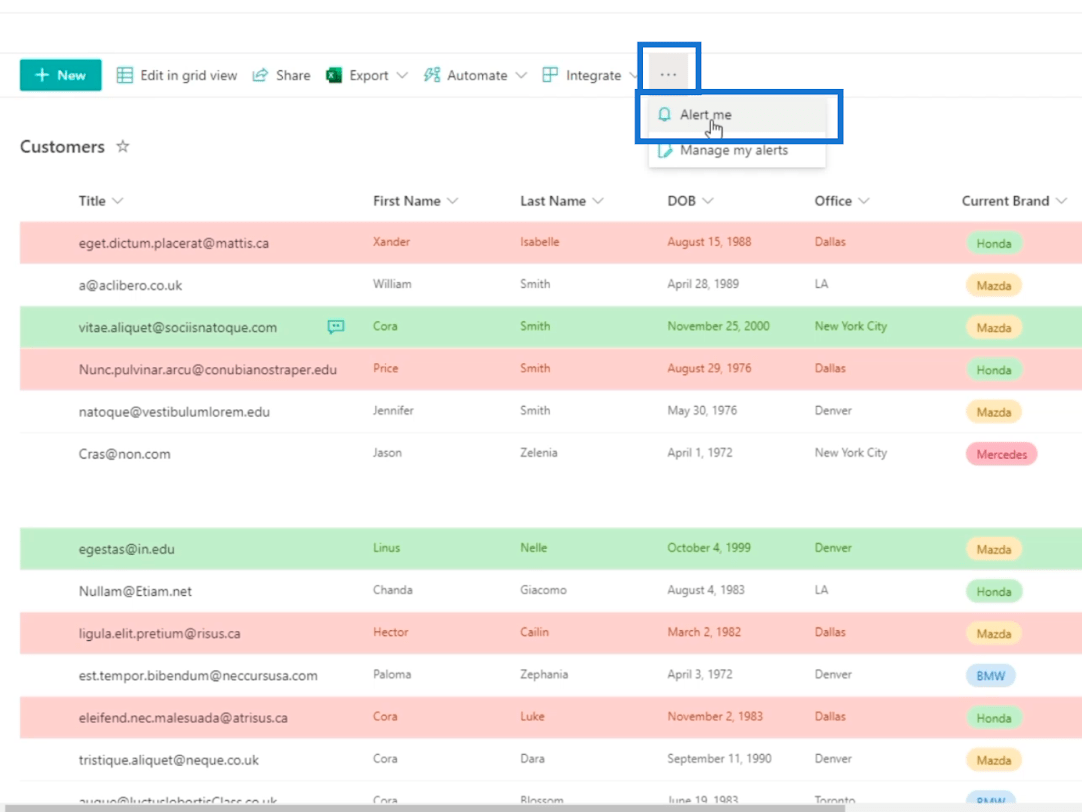The height and width of the screenshot is (812, 1082).
Task: Click last name Luke
Action: [x=532, y=716]
